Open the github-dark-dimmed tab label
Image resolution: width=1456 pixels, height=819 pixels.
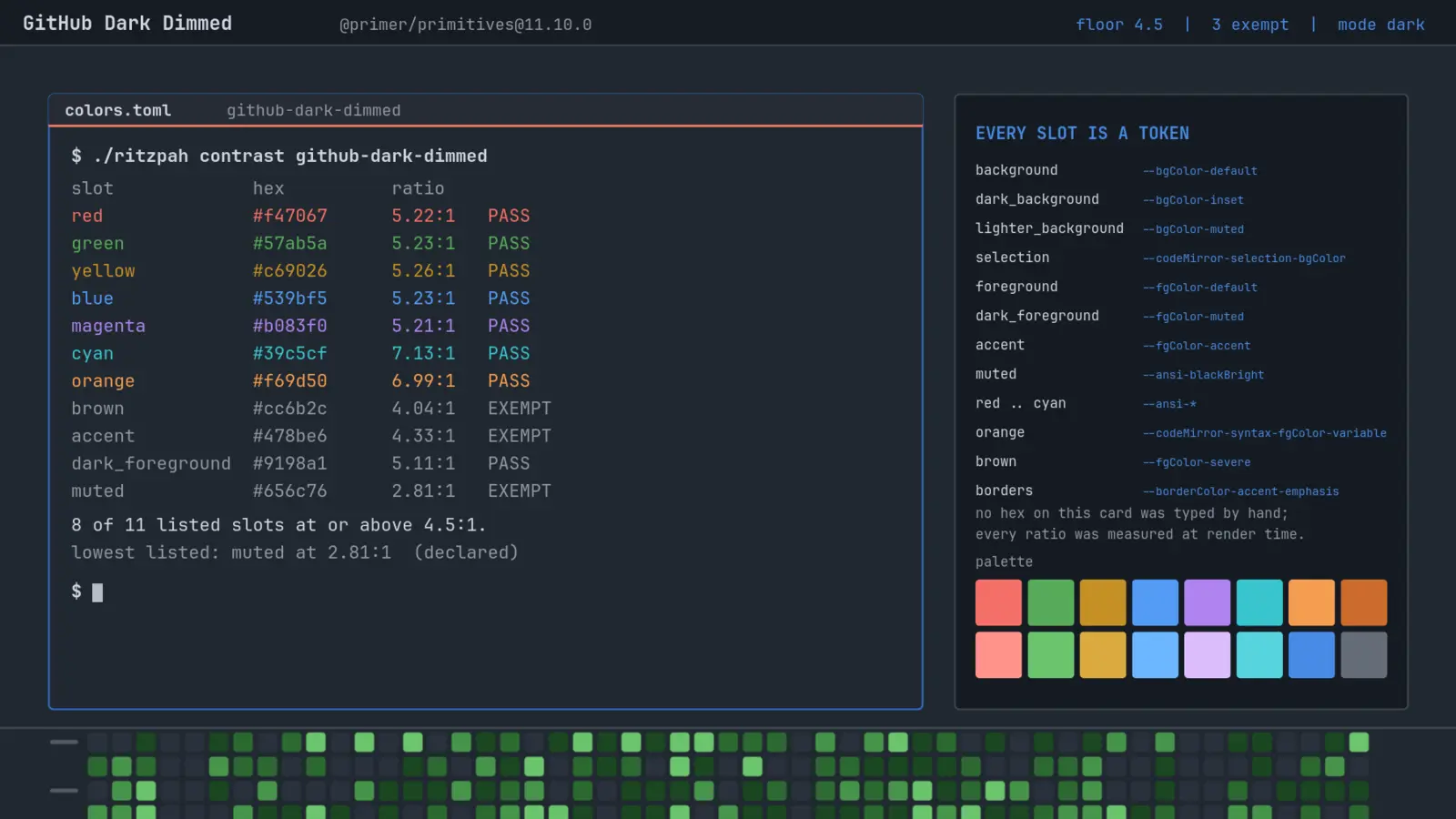314,110
